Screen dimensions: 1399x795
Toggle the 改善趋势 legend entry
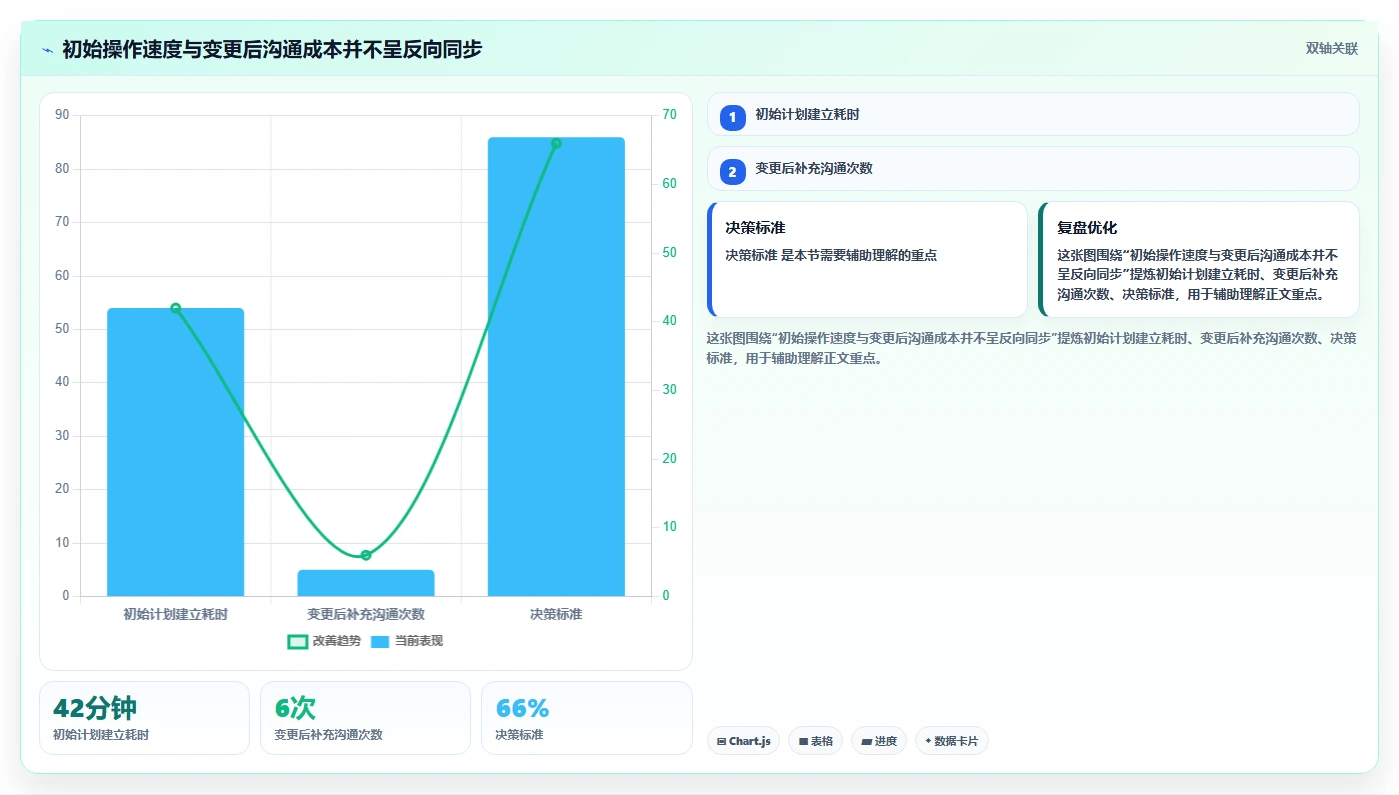pos(324,641)
